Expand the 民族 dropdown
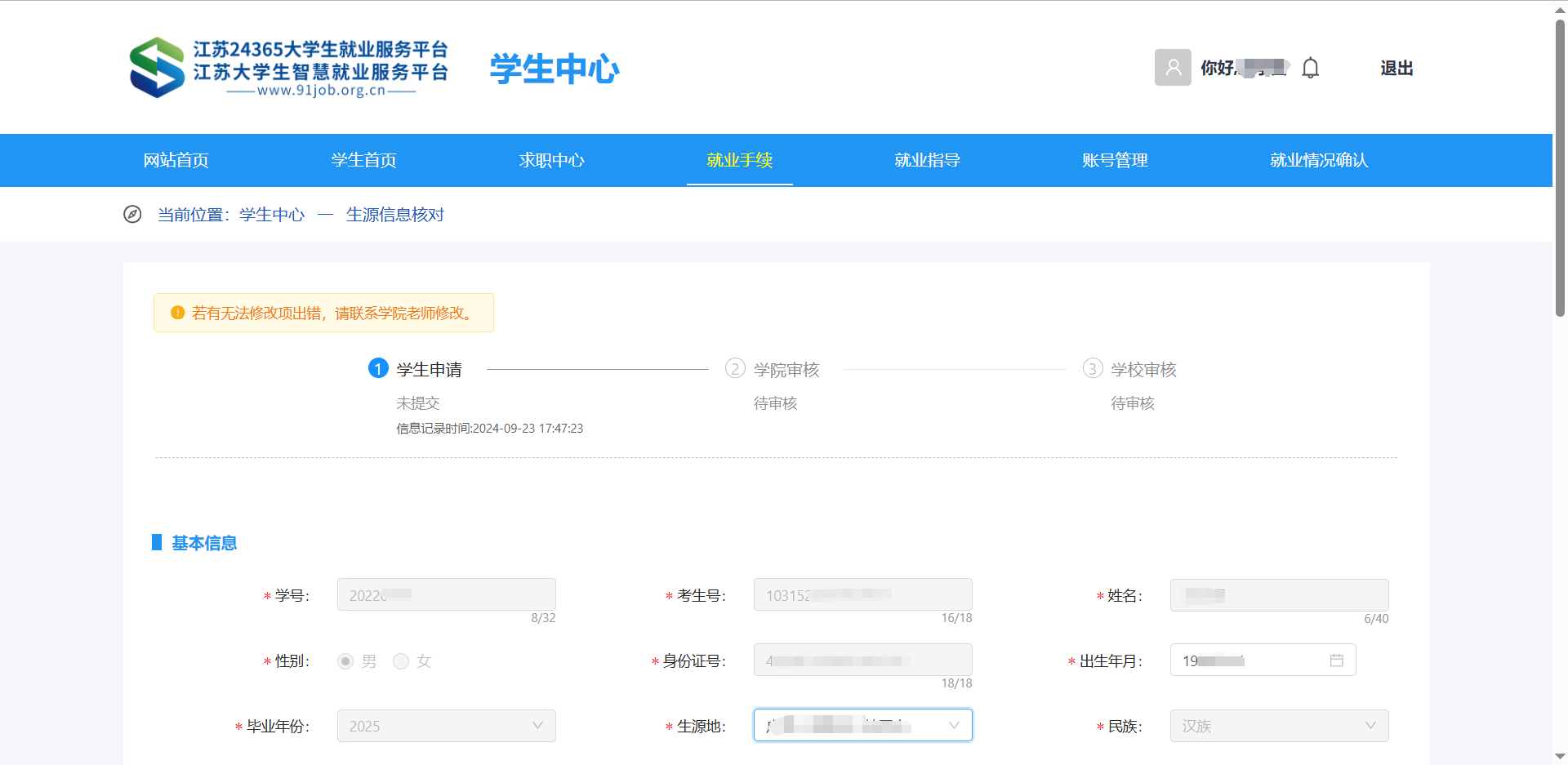This screenshot has width=1568, height=765. (1280, 726)
